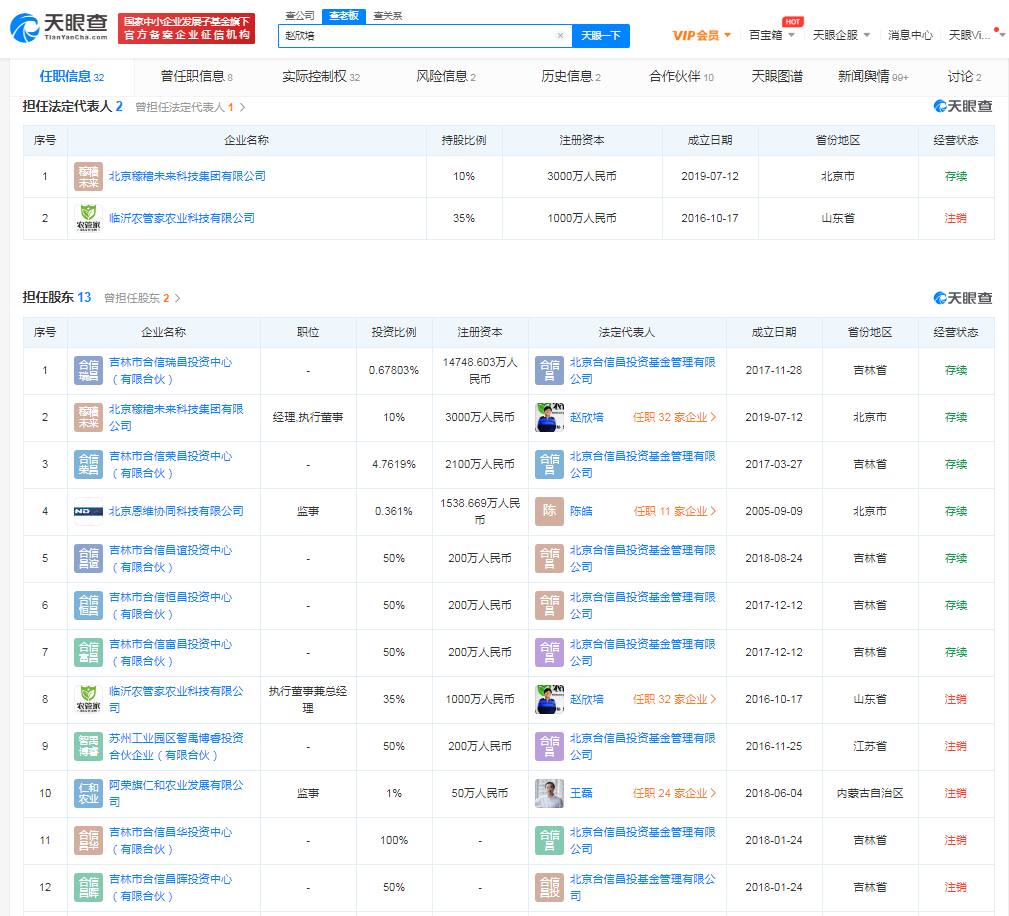Click logo icon of 吉林市合信荣昌投资中心

tap(88, 465)
